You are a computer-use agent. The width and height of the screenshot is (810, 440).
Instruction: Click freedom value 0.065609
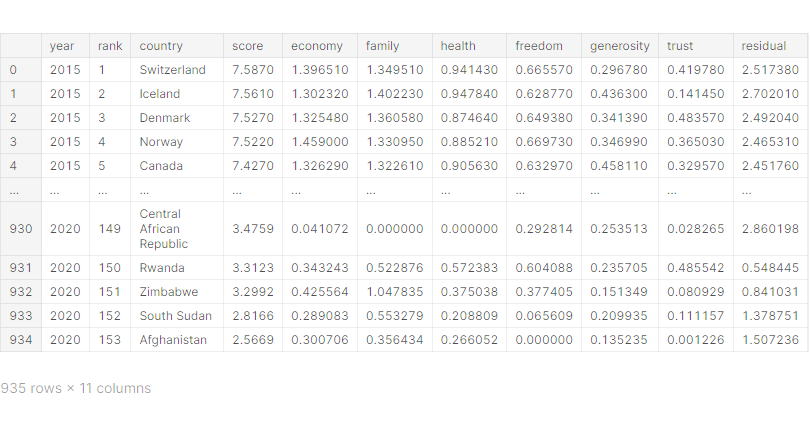pos(544,316)
